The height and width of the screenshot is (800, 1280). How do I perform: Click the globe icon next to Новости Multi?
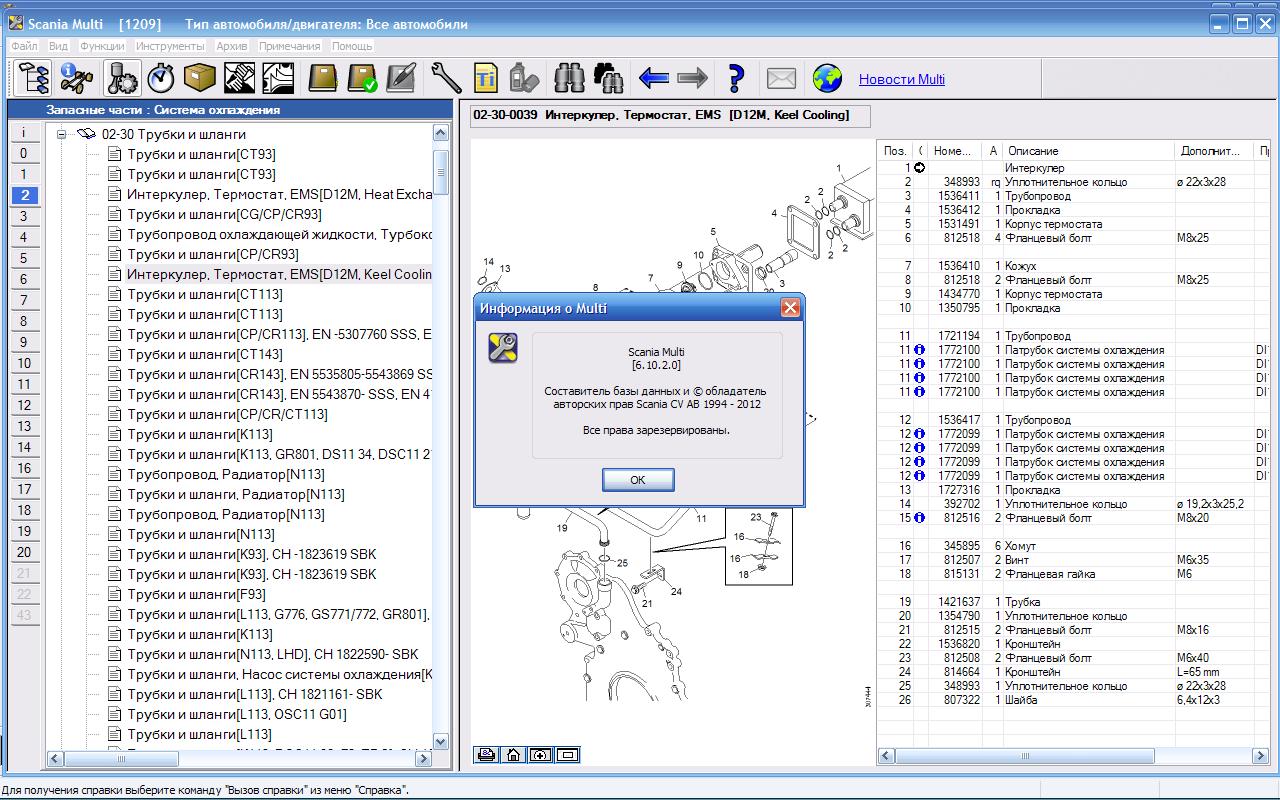827,78
